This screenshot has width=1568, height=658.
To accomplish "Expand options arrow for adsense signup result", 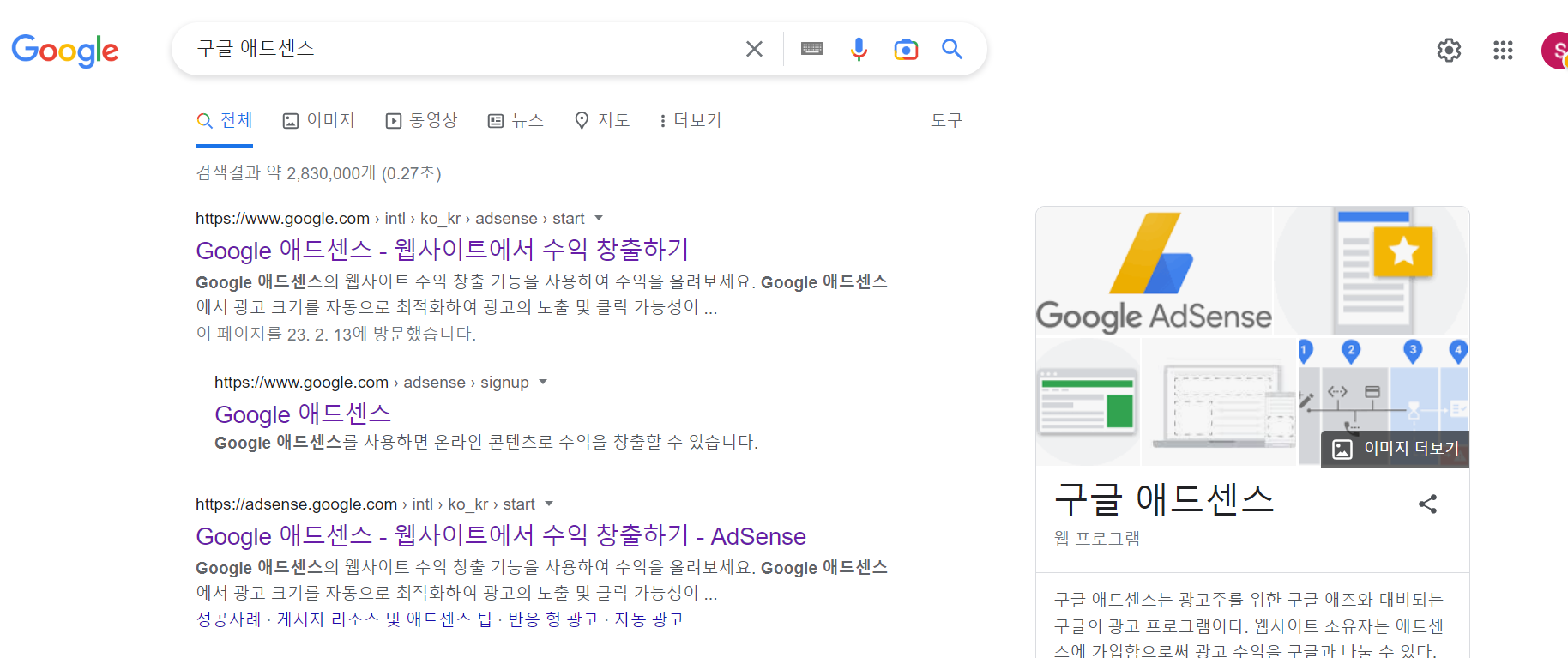I will 543,382.
